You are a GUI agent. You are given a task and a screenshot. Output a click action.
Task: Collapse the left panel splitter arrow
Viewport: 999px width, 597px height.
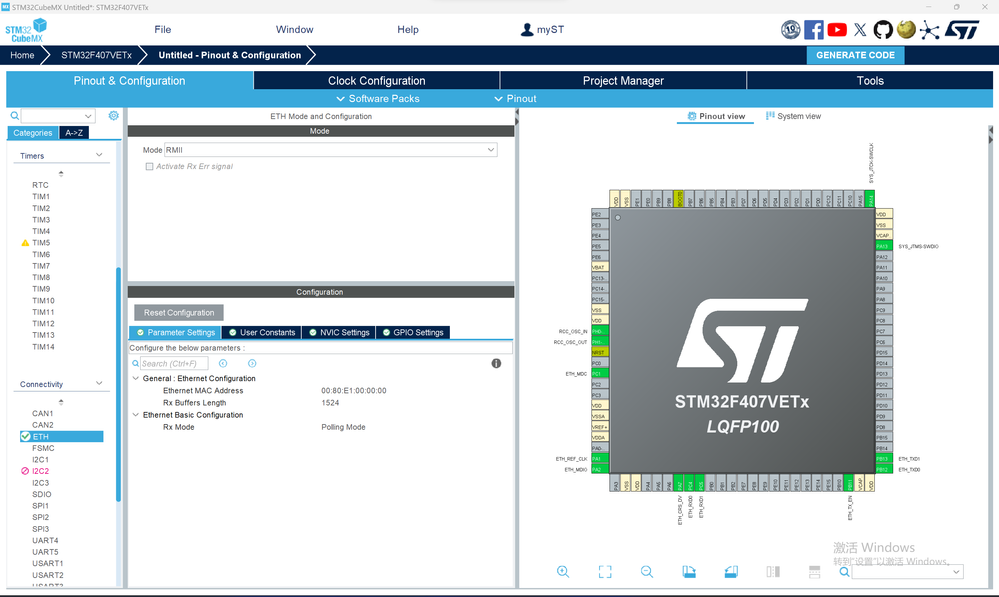point(517,113)
